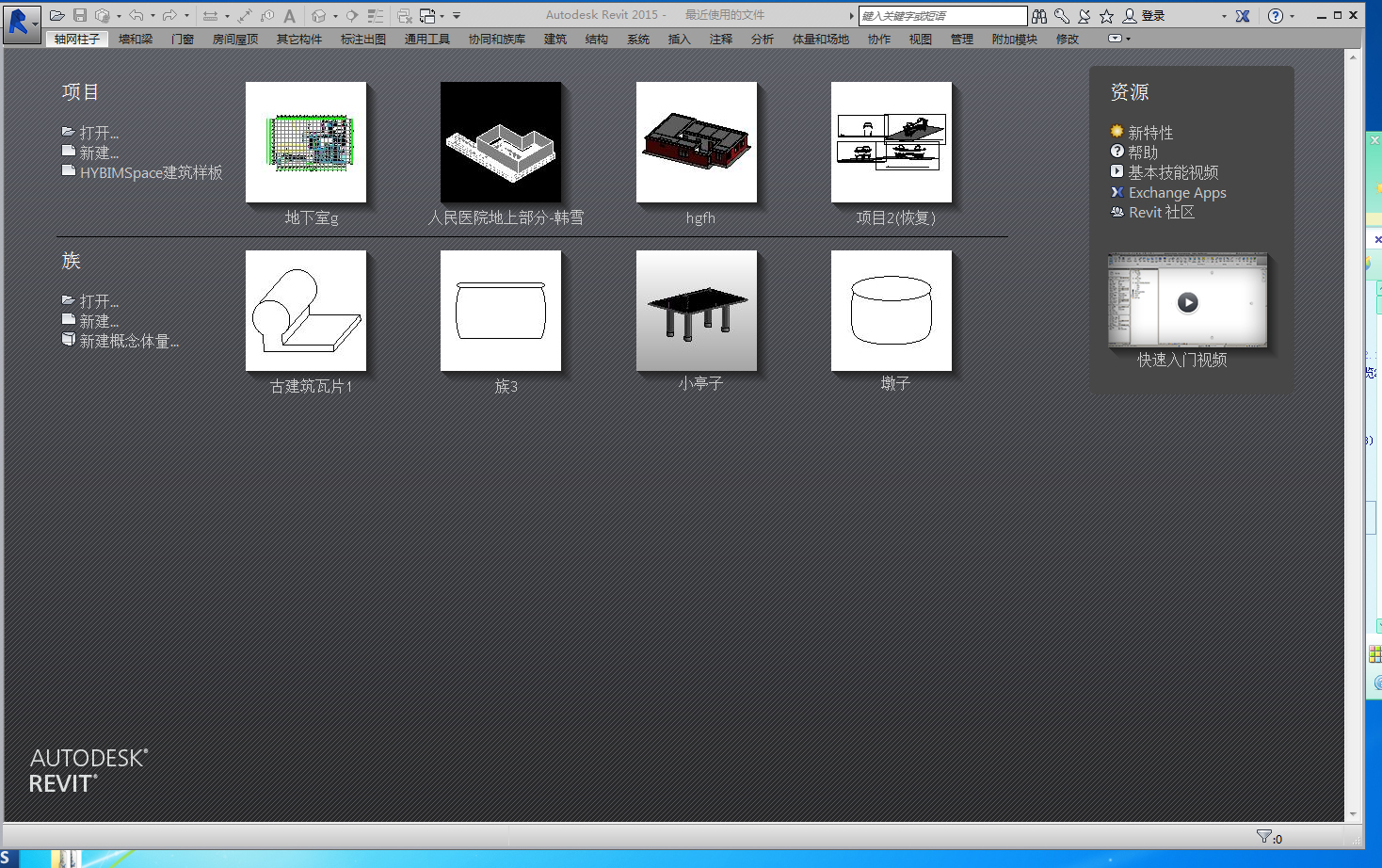Click the Subscription Center key icon
Screen dimensions: 1382x868
1062,16
